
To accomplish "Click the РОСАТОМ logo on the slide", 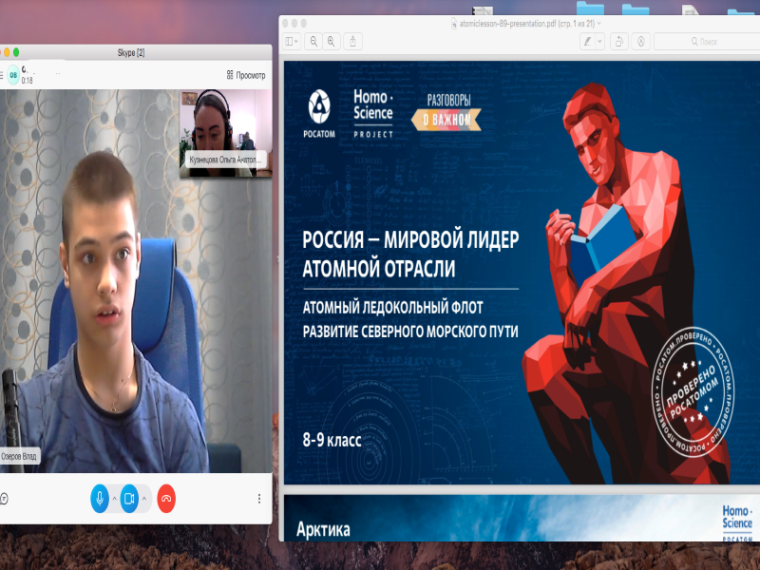I will click(x=319, y=113).
